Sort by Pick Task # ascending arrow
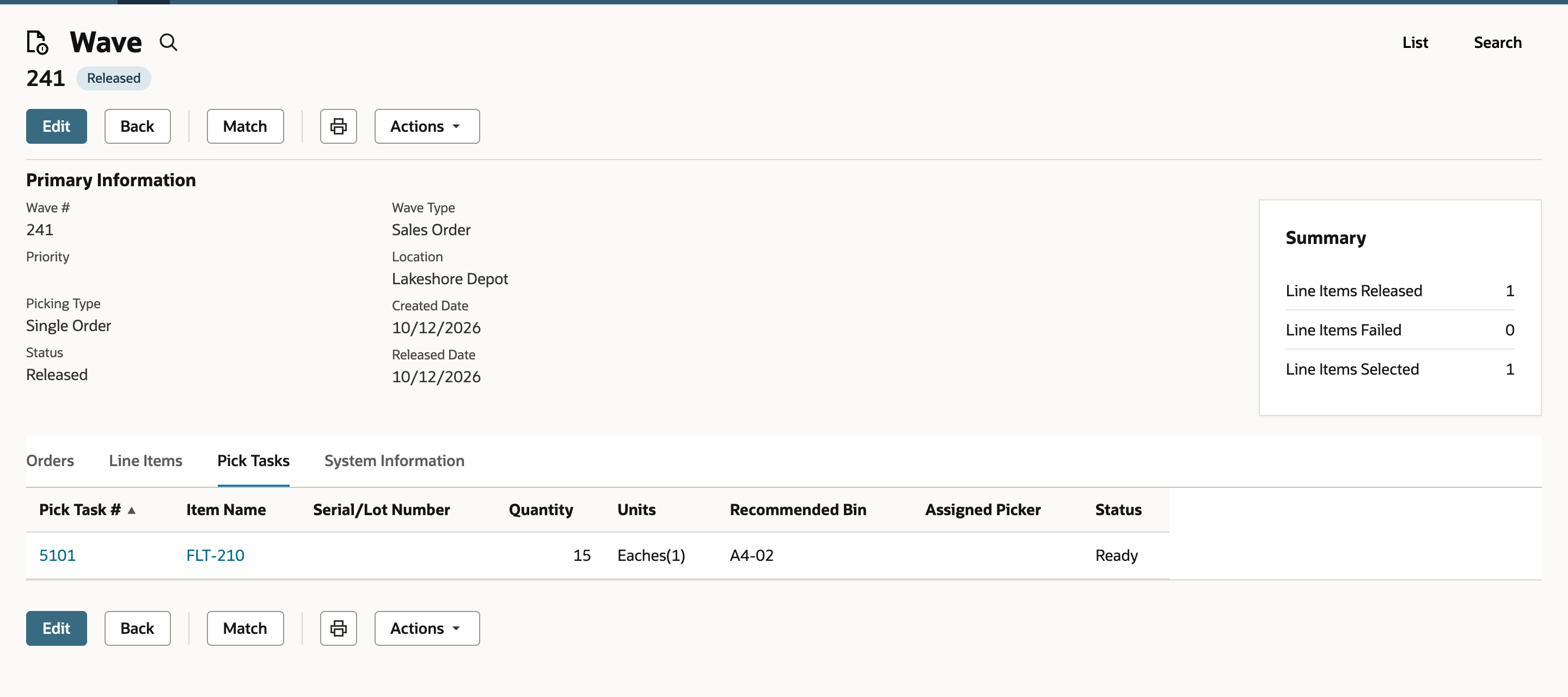The image size is (1568, 697). point(131,510)
